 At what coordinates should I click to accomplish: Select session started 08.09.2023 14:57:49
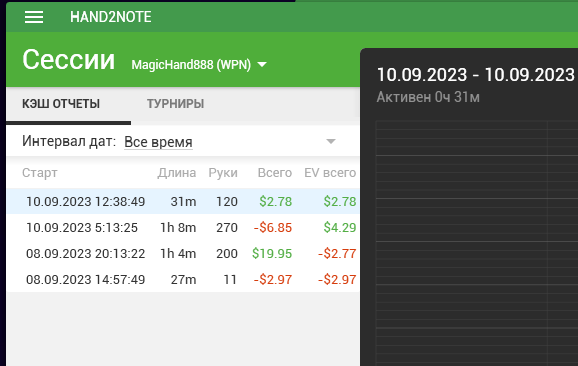pyautogui.click(x=183, y=279)
